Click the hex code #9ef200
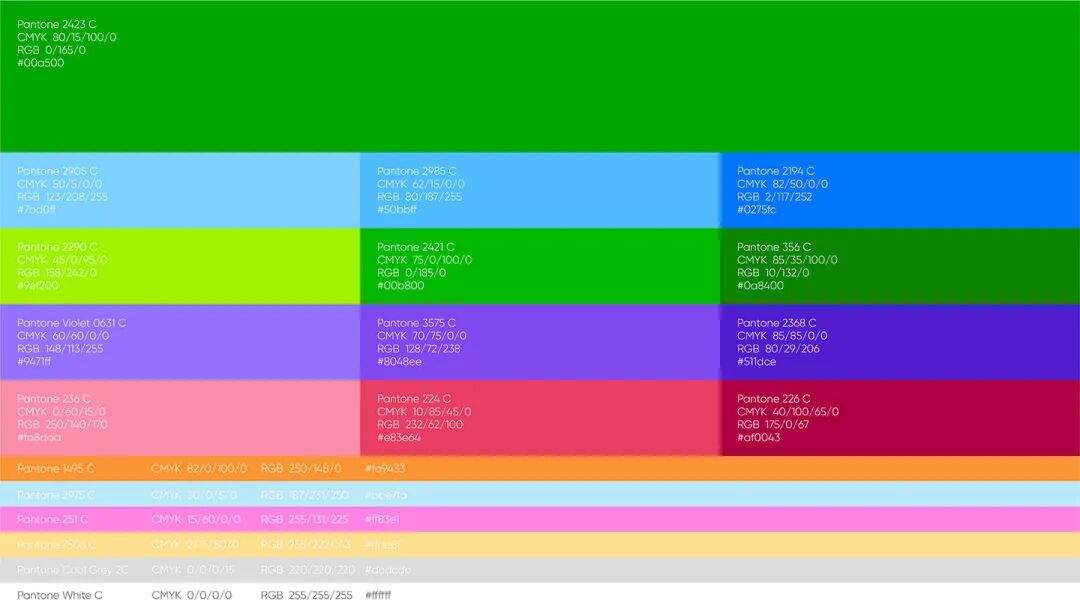This screenshot has width=1080, height=600. pyautogui.click(x=38, y=286)
